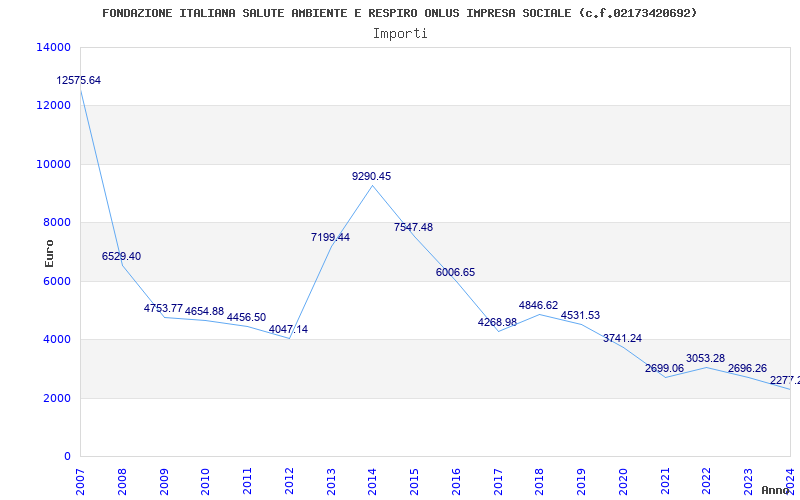The image size is (800, 500).
Task: Select year 2023 on the x-axis
Action: pos(748,482)
